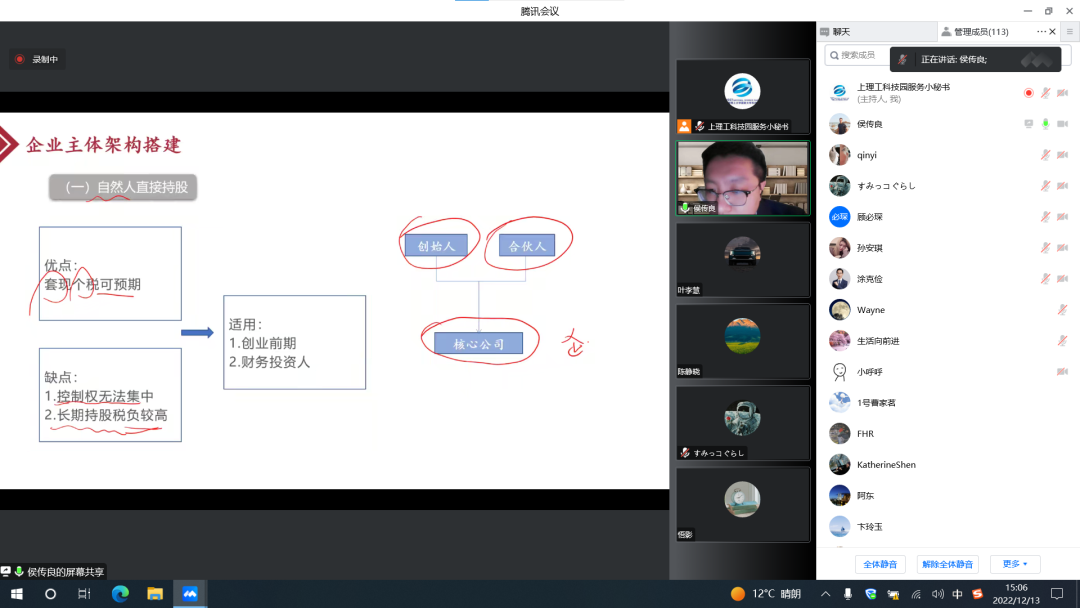Select the 陈静晓 video tile
The image size is (1080, 608).
pyautogui.click(x=742, y=341)
